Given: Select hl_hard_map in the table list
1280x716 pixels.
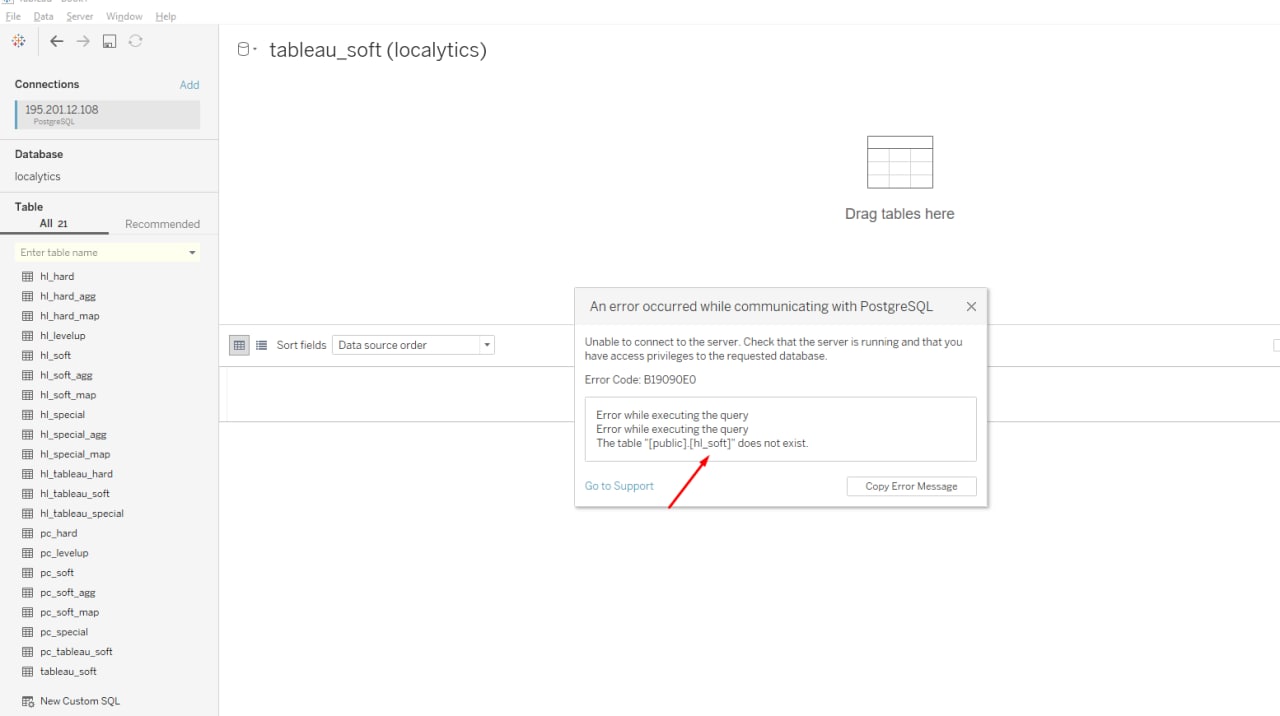Looking at the screenshot, I should pos(70,316).
